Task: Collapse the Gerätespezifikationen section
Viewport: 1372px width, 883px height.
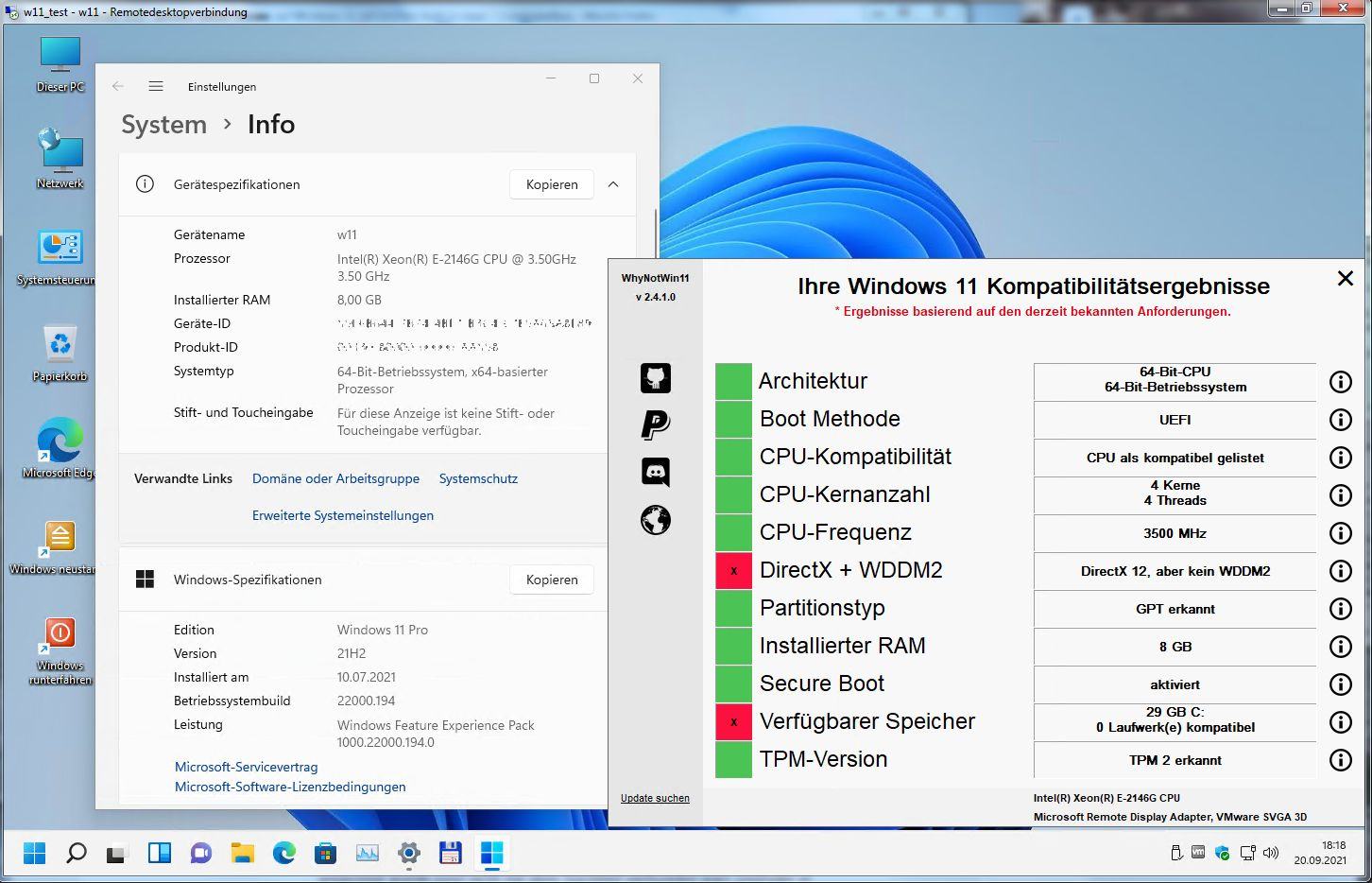Action: pos(613,184)
